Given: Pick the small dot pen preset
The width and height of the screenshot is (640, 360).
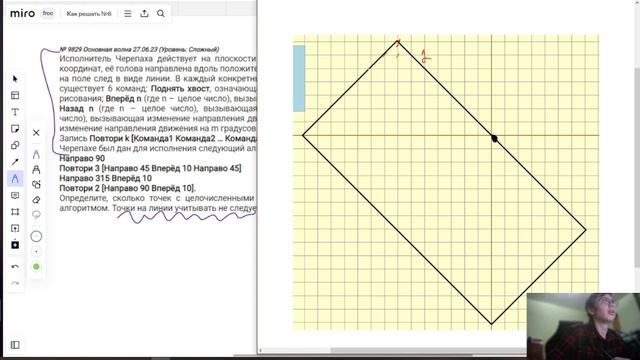Looking at the screenshot, I should pyautogui.click(x=36, y=251).
